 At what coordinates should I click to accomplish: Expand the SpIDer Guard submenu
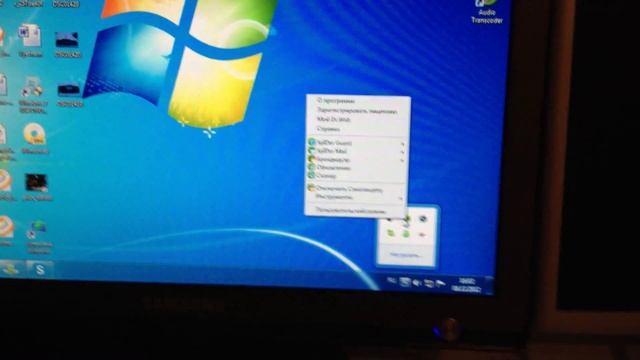point(357,143)
